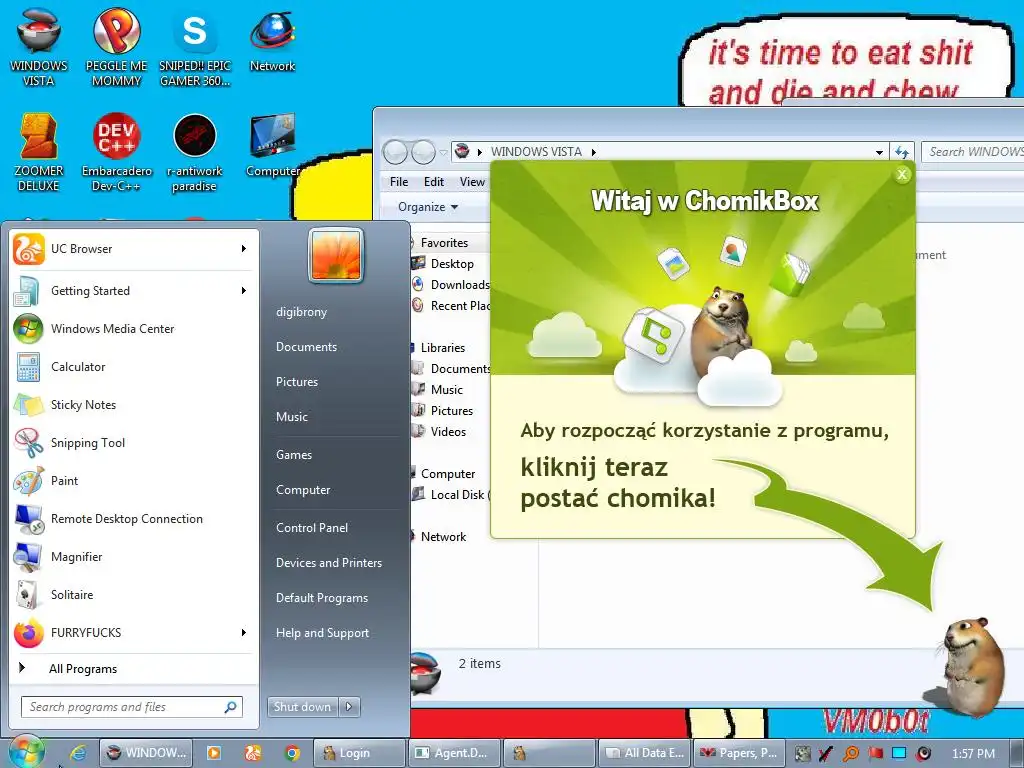
Task: Open UC Browser from the Start menu
Action: coord(133,249)
